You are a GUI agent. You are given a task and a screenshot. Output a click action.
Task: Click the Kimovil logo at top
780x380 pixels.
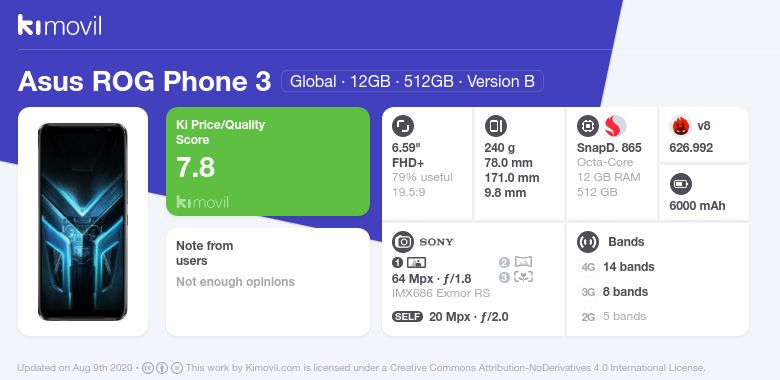click(x=60, y=25)
